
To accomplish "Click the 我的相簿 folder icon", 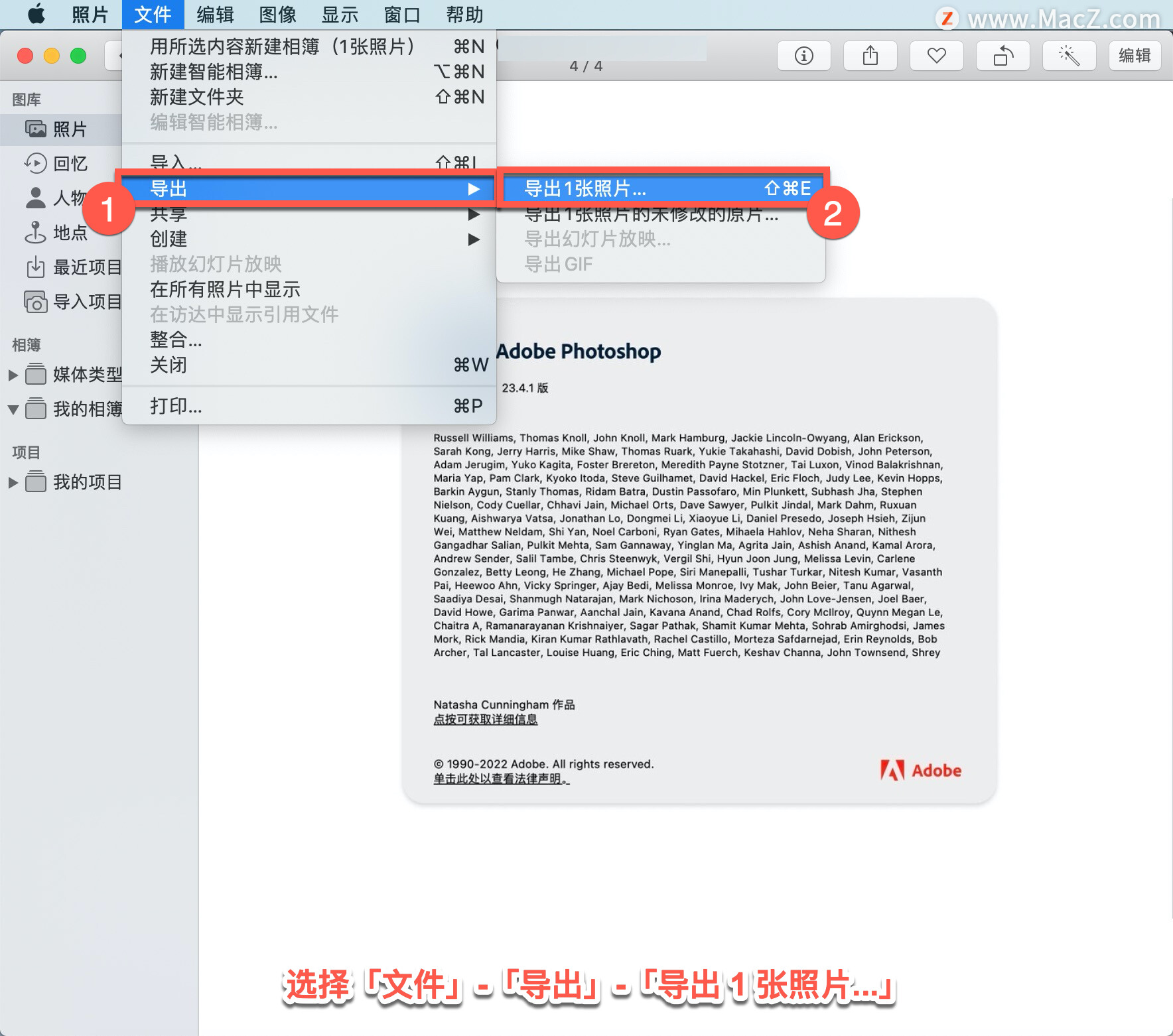I will click(36, 409).
